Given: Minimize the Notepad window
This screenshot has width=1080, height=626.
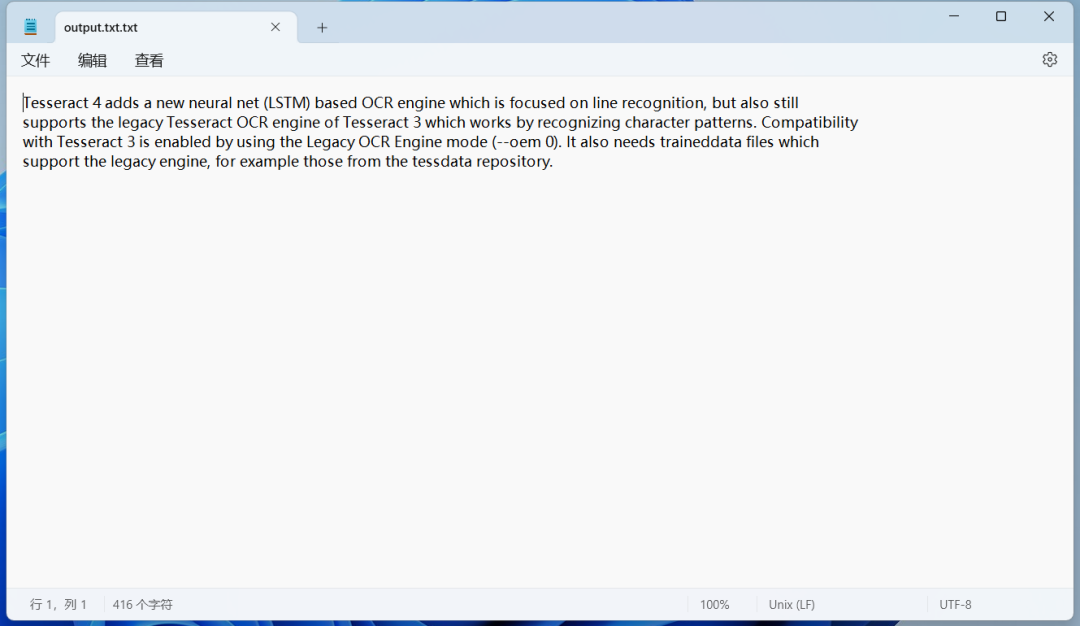Looking at the screenshot, I should point(954,17).
